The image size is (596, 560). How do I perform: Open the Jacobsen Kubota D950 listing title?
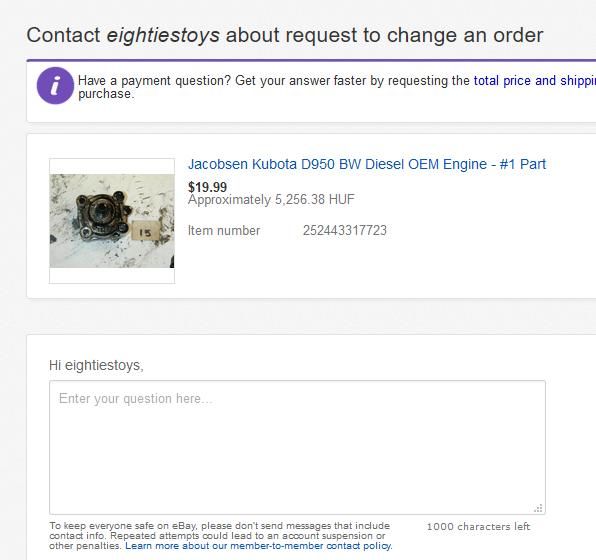tap(367, 164)
